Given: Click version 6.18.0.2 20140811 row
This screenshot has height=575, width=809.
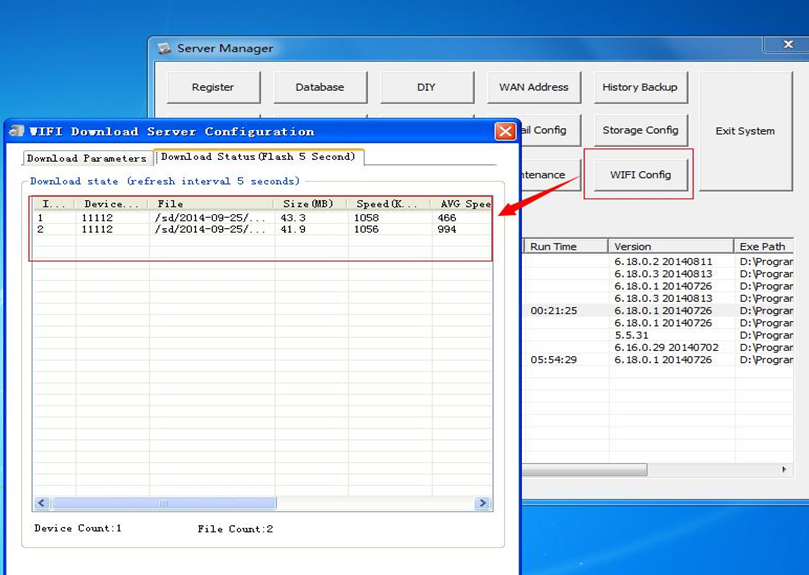Looking at the screenshot, I should point(663,262).
